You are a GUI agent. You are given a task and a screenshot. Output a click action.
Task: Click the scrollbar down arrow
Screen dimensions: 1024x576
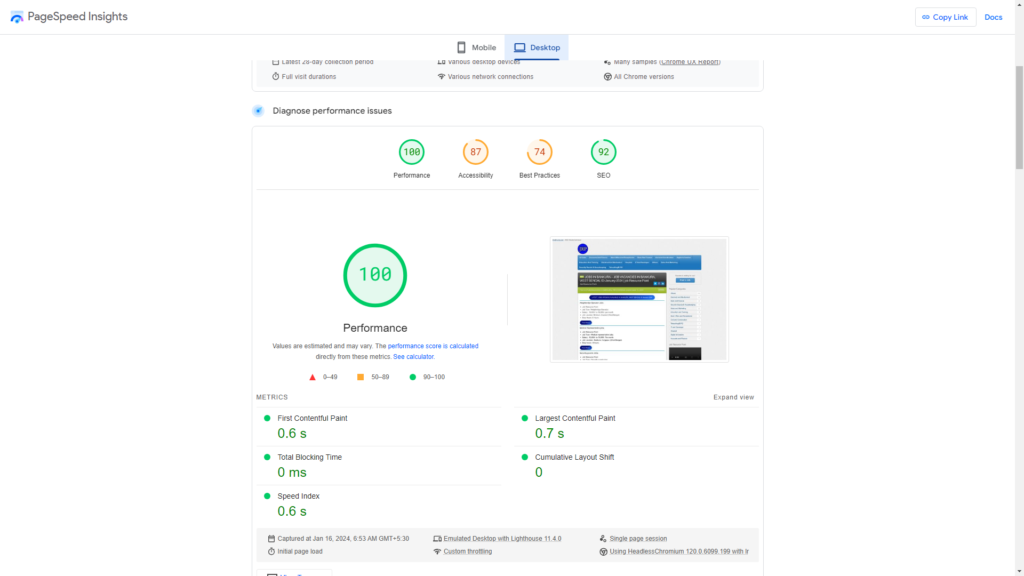[1019, 571]
